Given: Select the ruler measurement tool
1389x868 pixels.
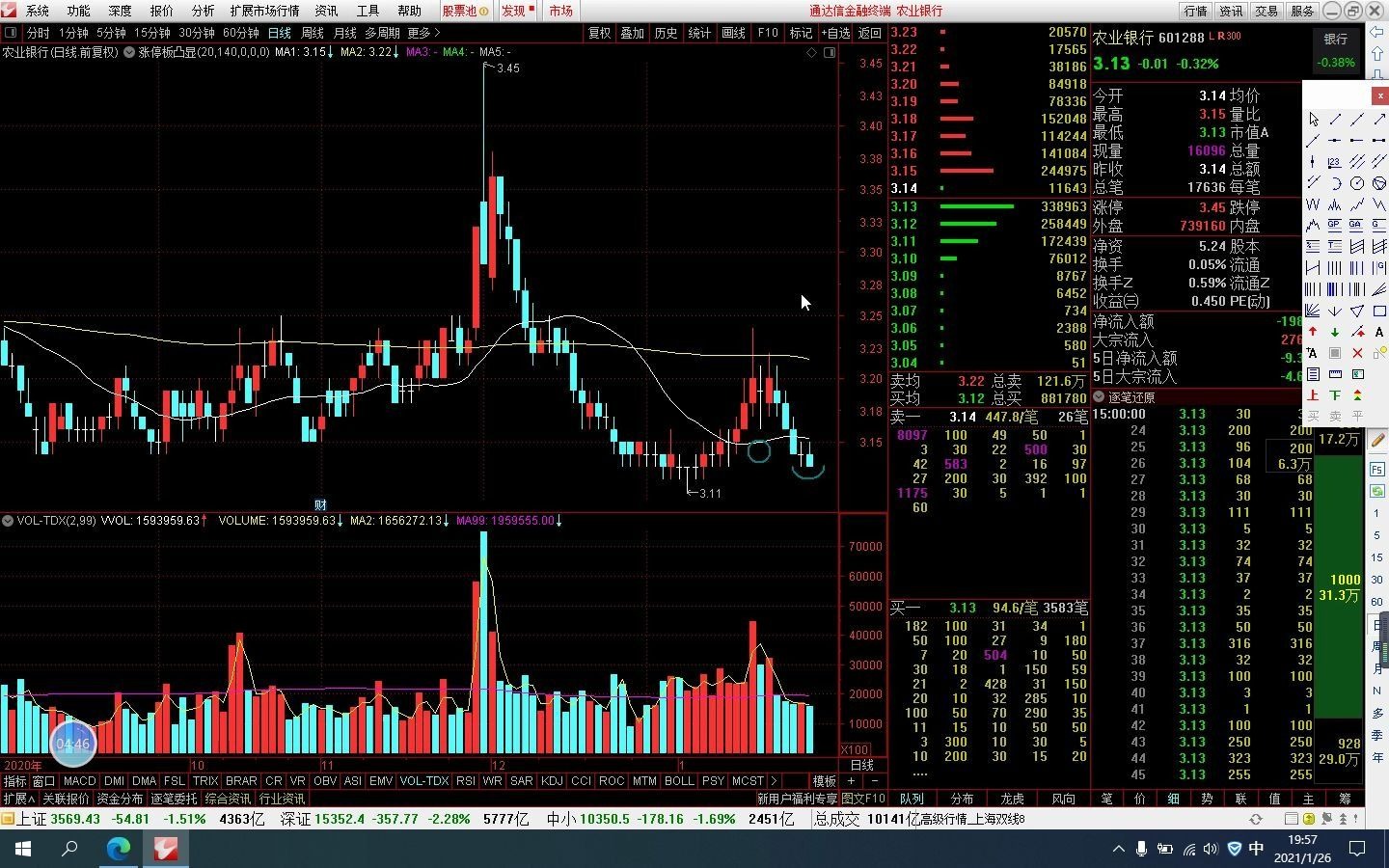Looking at the screenshot, I should pos(1335,374).
